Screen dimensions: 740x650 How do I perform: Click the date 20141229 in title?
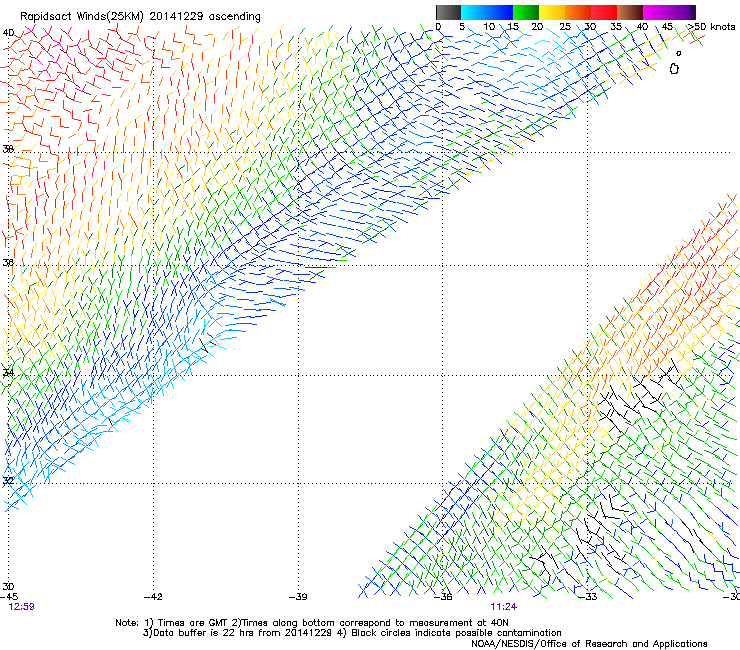click(176, 17)
